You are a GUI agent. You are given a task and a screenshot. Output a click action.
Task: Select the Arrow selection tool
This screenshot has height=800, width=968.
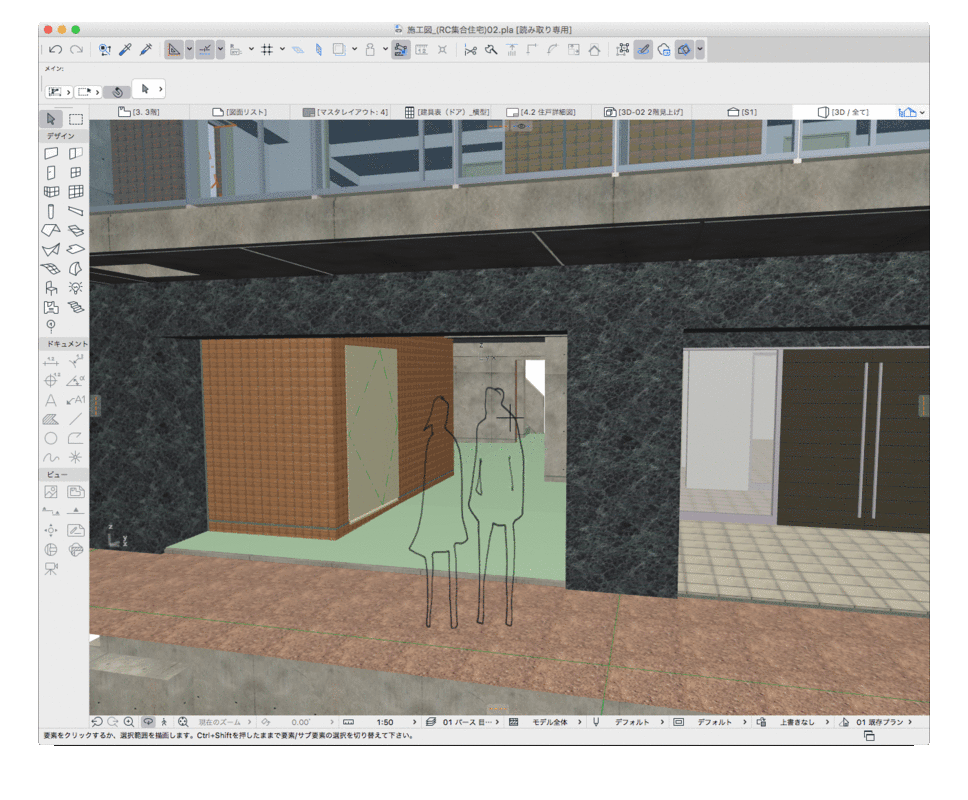click(x=52, y=120)
